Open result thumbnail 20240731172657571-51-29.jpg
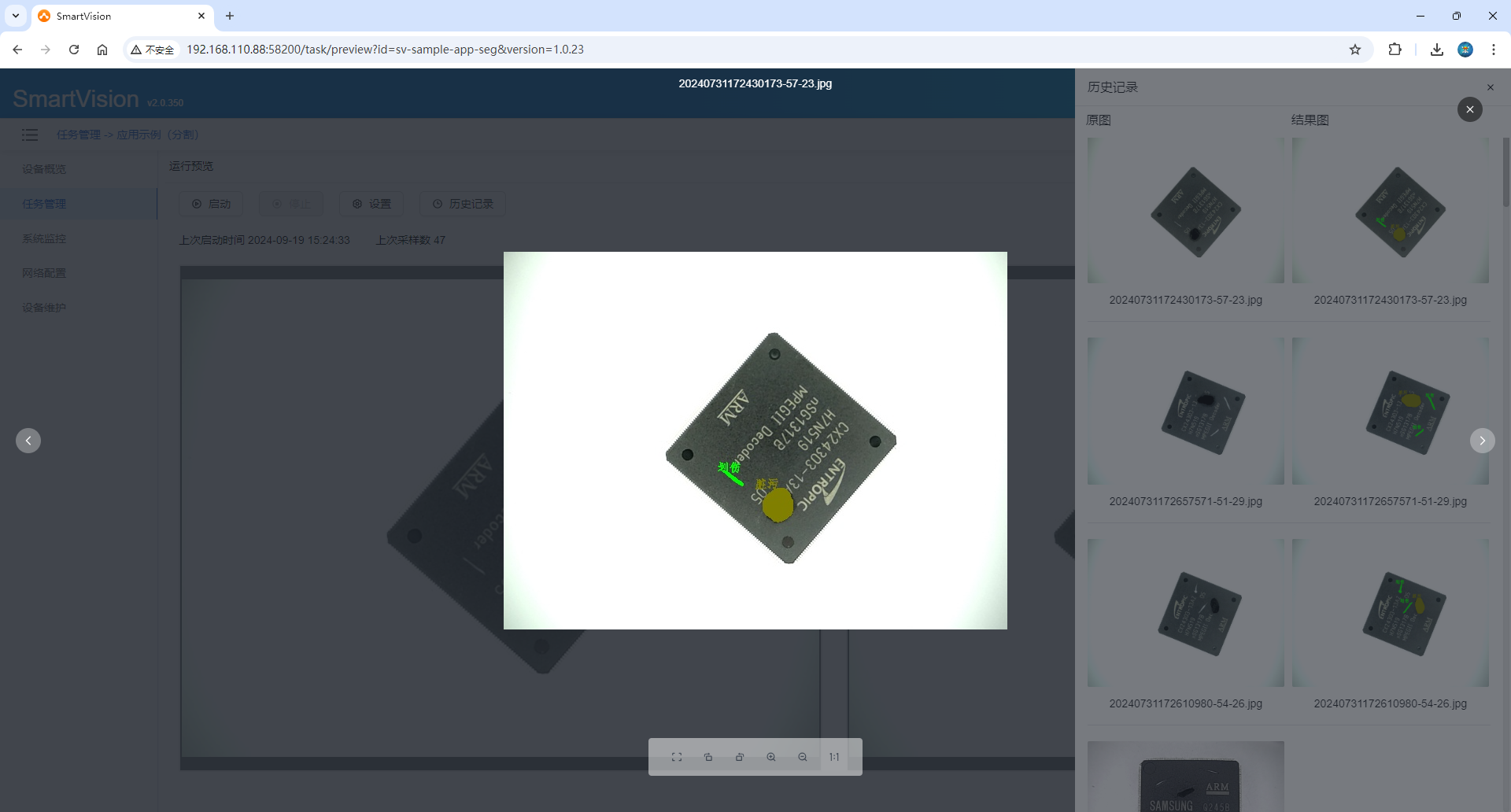 click(1391, 412)
